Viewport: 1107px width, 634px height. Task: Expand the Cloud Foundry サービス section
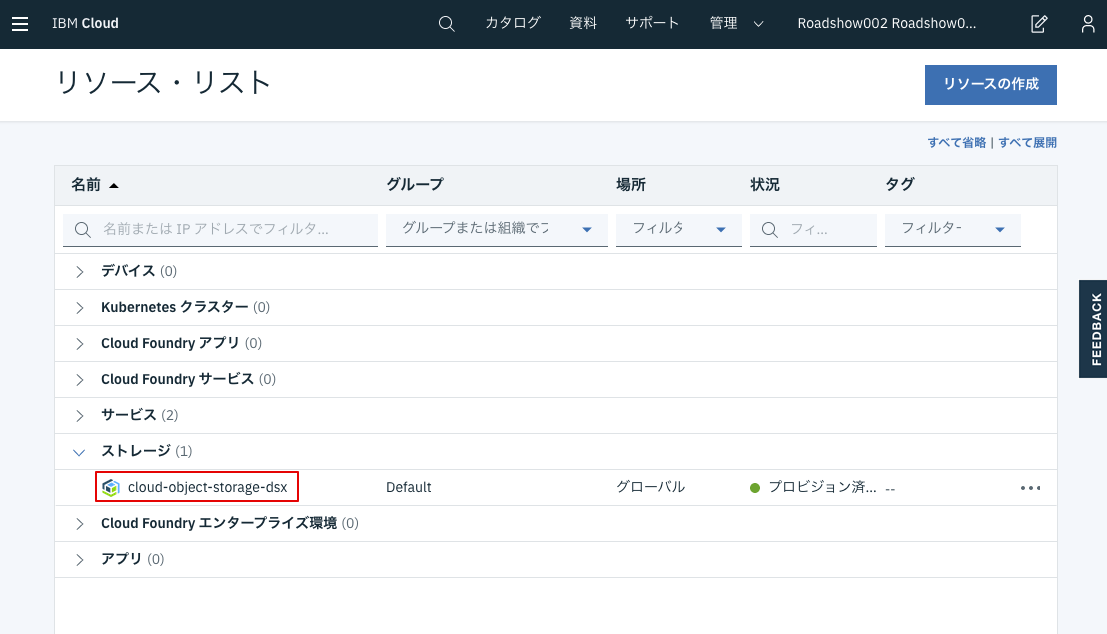[x=80, y=380]
